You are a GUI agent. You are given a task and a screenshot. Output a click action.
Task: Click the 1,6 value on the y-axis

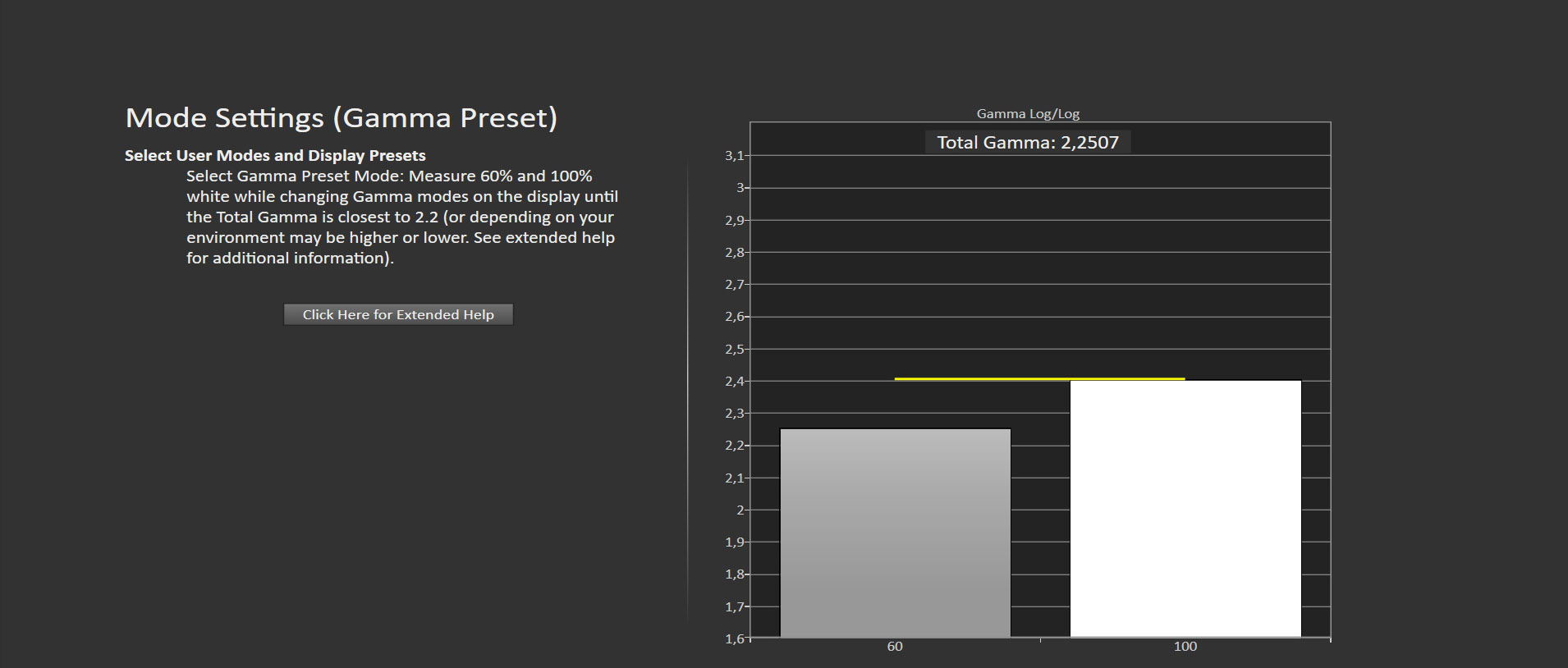point(734,638)
